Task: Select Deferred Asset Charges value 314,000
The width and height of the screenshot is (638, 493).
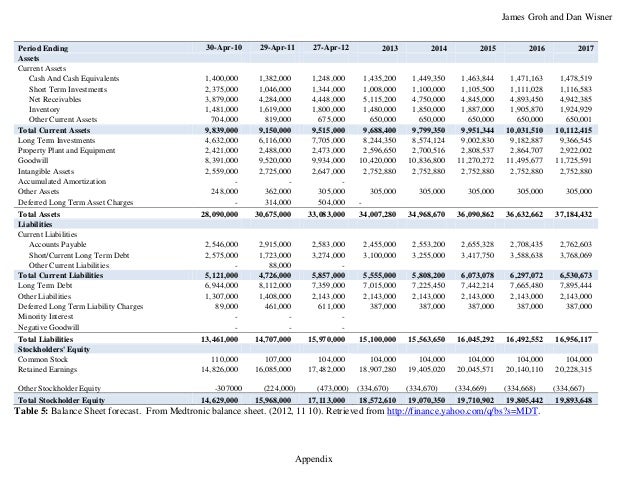Action: [x=277, y=202]
